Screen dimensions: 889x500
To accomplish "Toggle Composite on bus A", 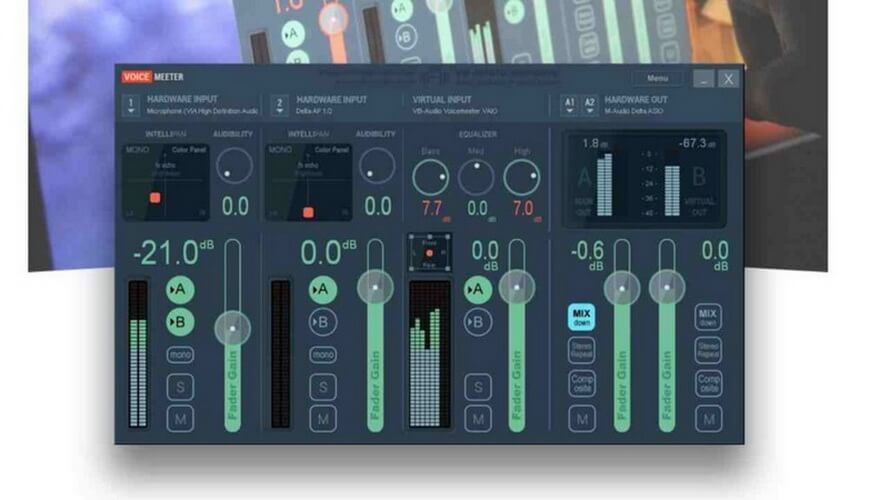I will tap(582, 384).
